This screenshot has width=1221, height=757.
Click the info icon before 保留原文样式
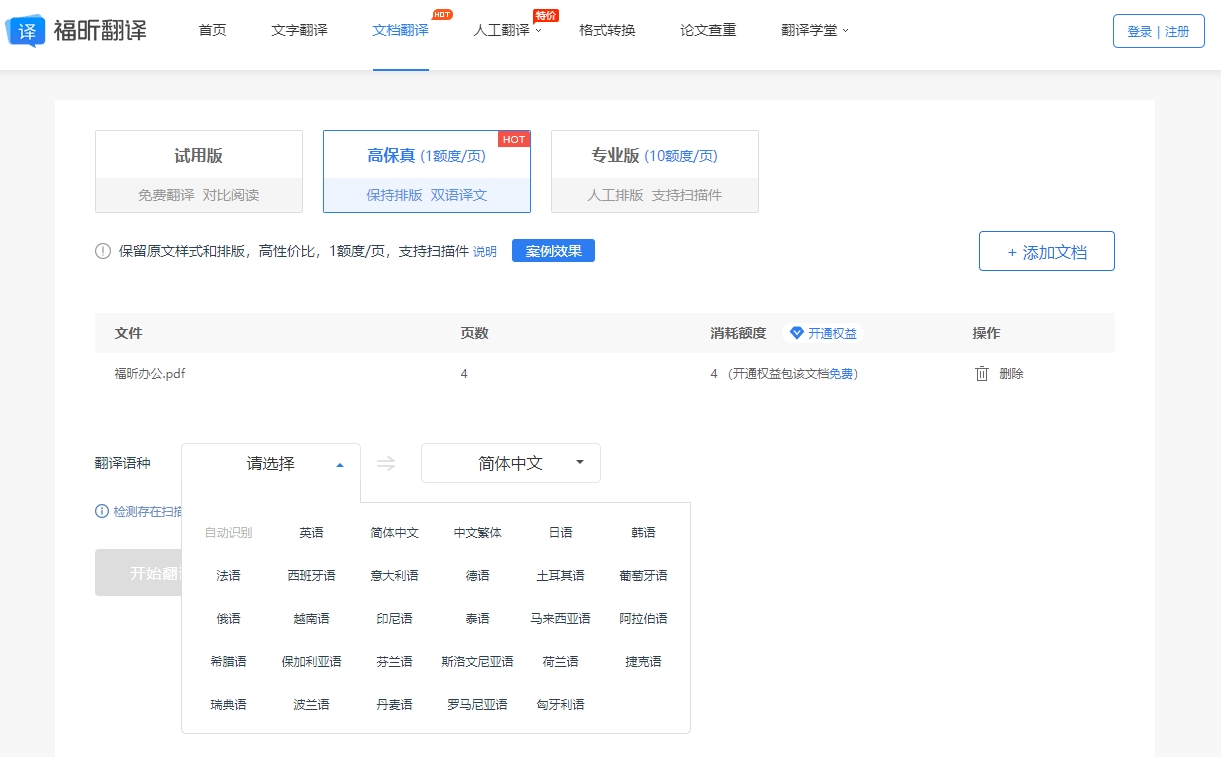click(103, 251)
